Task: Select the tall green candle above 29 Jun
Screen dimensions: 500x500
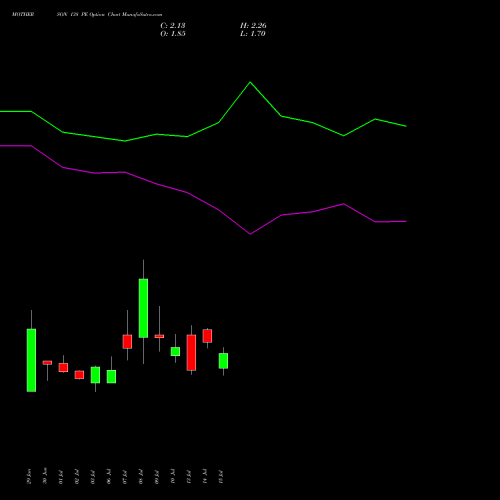Action: pyautogui.click(x=31, y=360)
